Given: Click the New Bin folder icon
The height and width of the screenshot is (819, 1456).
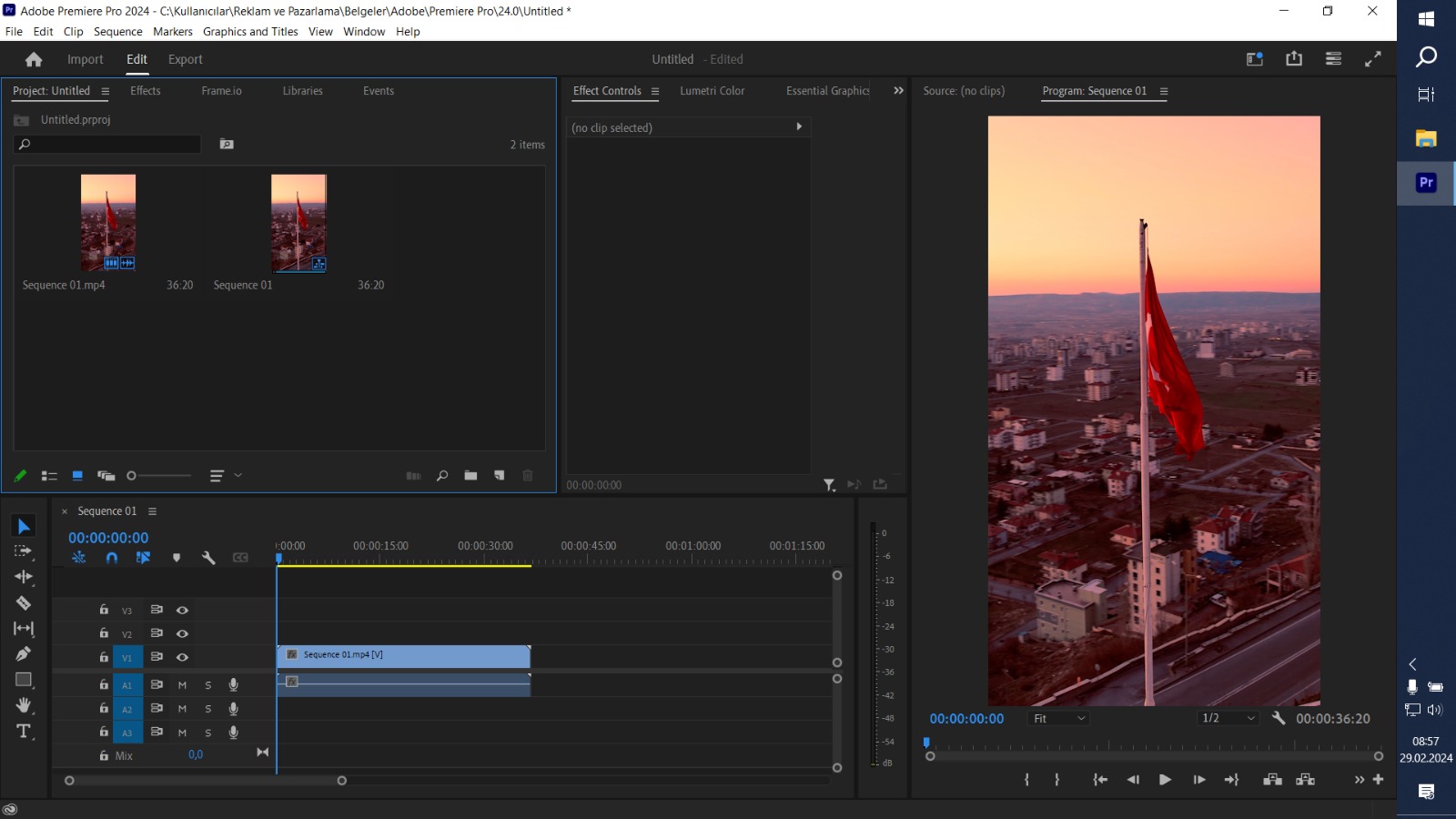Looking at the screenshot, I should coord(470,476).
